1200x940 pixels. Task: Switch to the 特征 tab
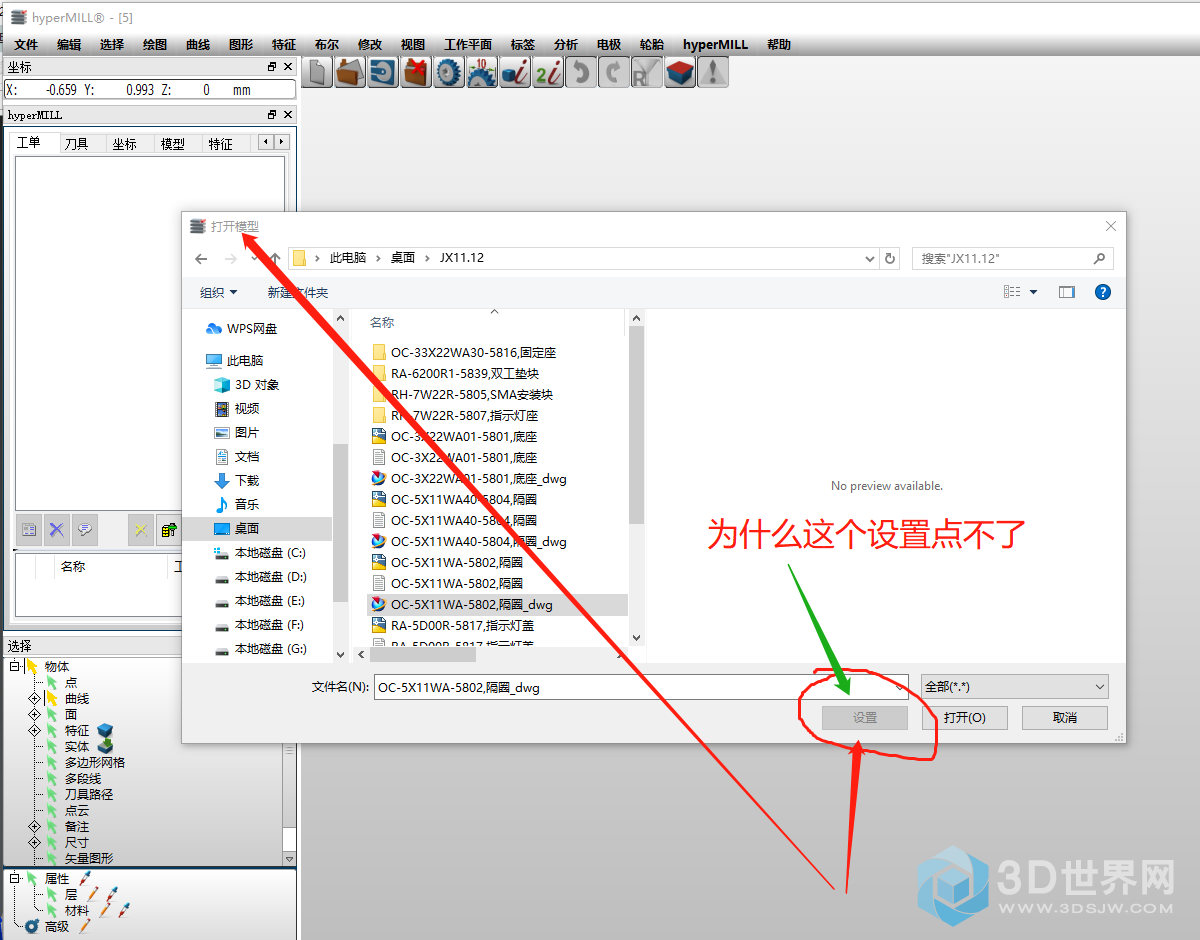[221, 143]
